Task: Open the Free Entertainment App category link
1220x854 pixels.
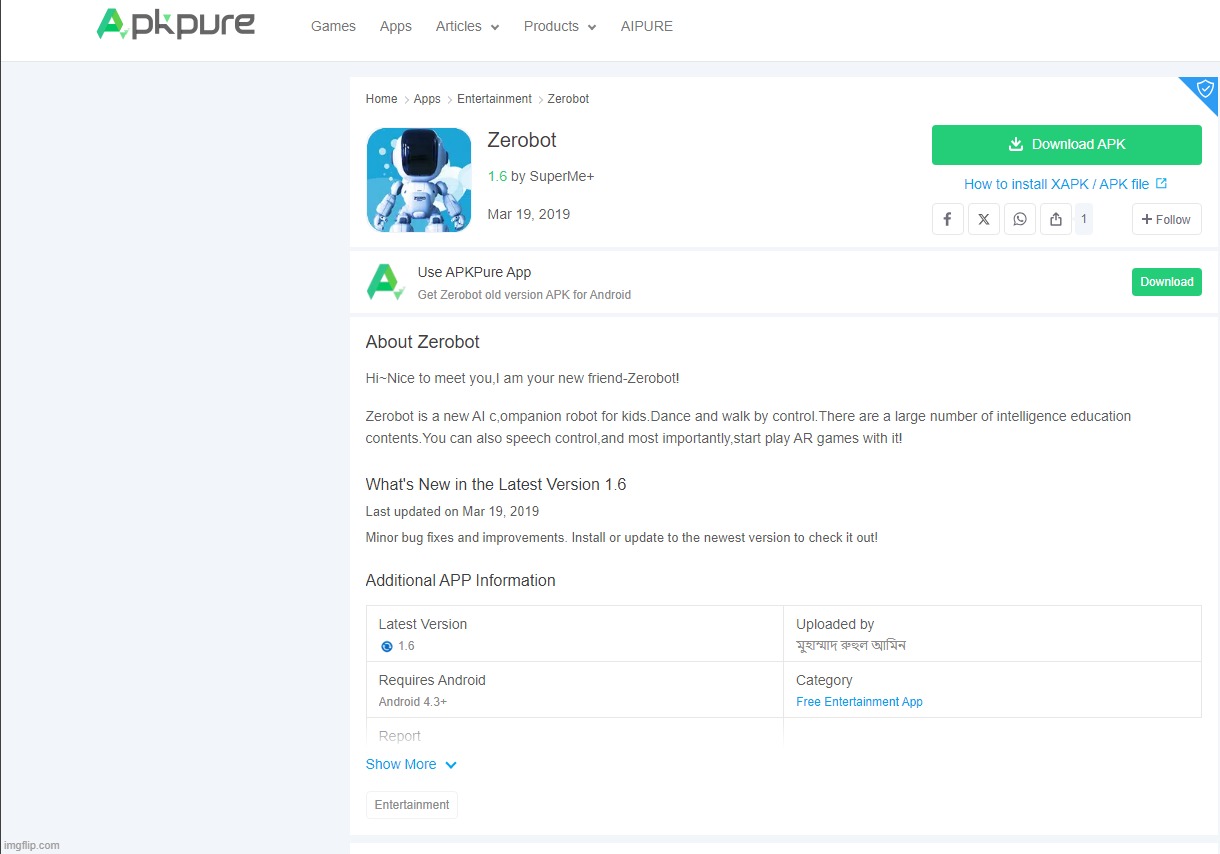Action: (859, 702)
